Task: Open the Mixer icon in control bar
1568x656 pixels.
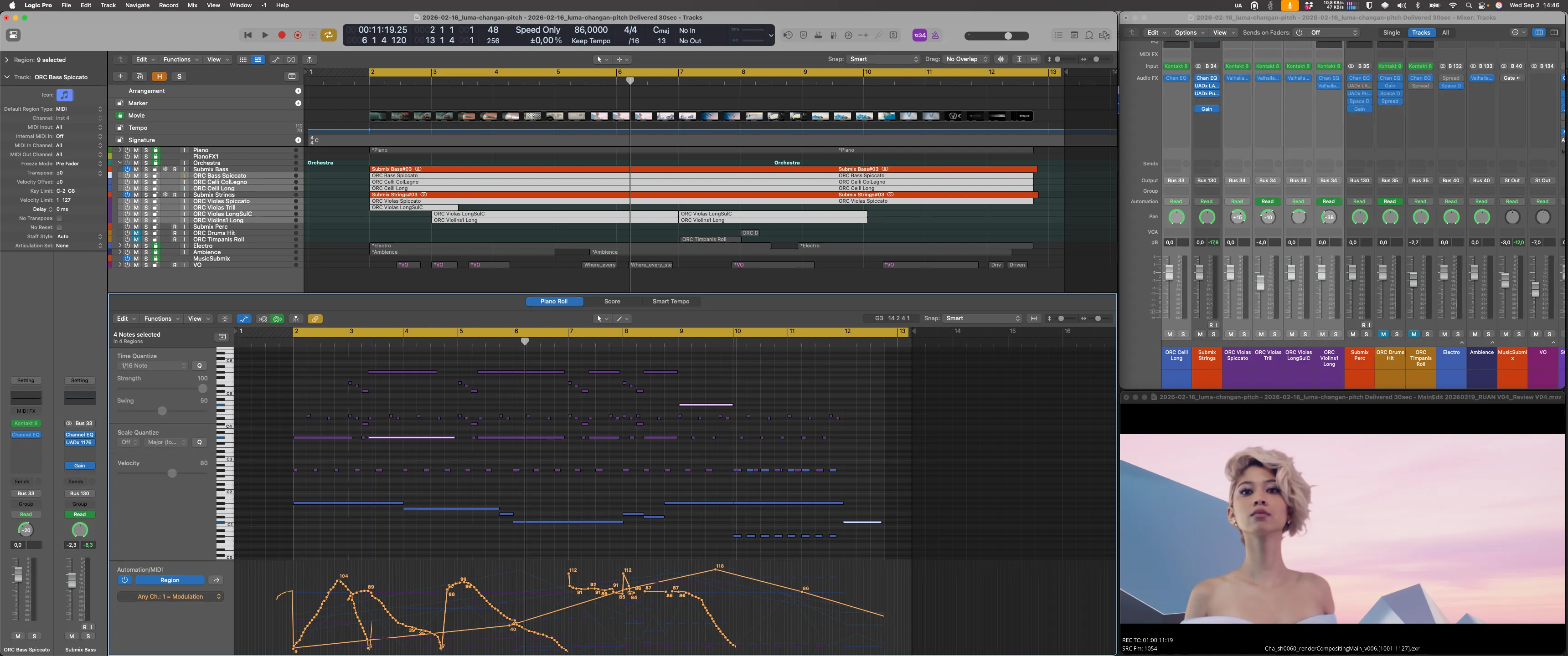Action: point(833,35)
